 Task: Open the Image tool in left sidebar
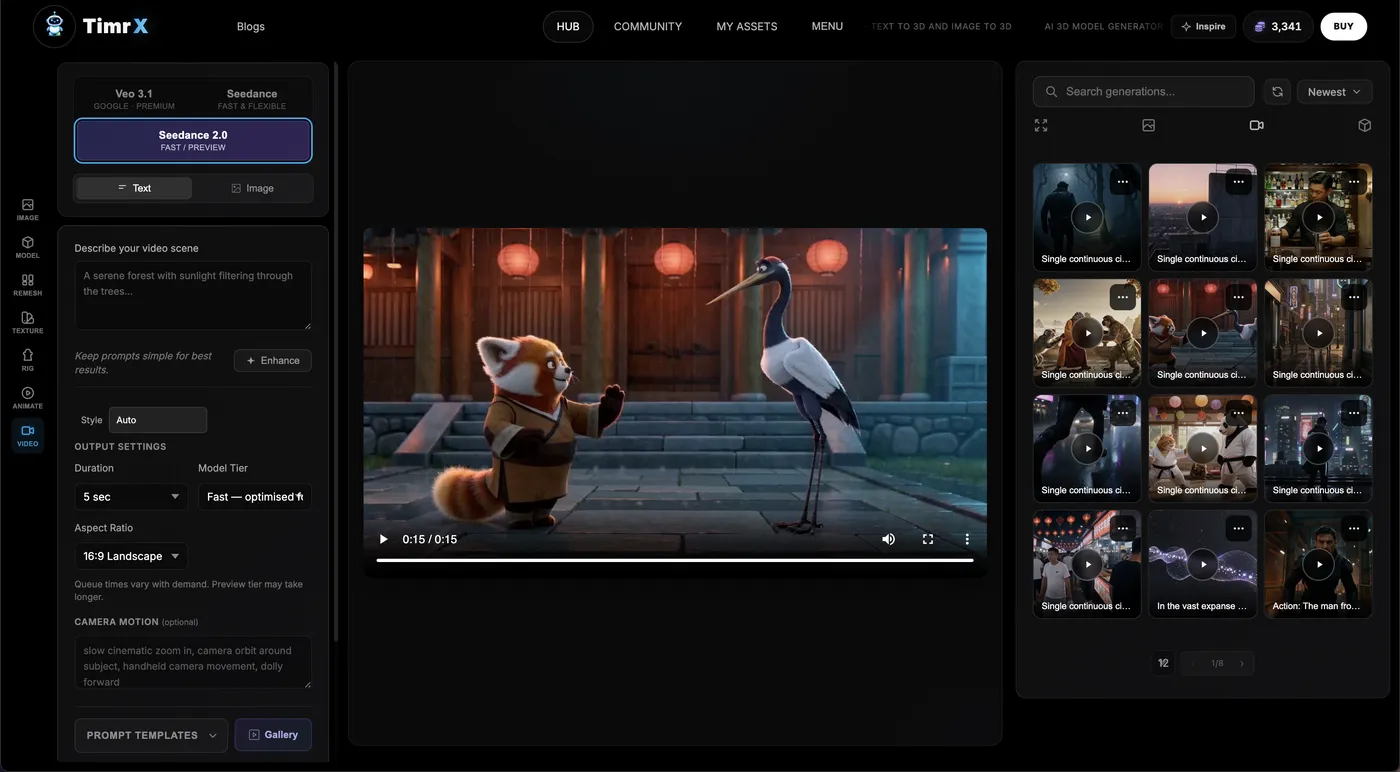point(28,210)
